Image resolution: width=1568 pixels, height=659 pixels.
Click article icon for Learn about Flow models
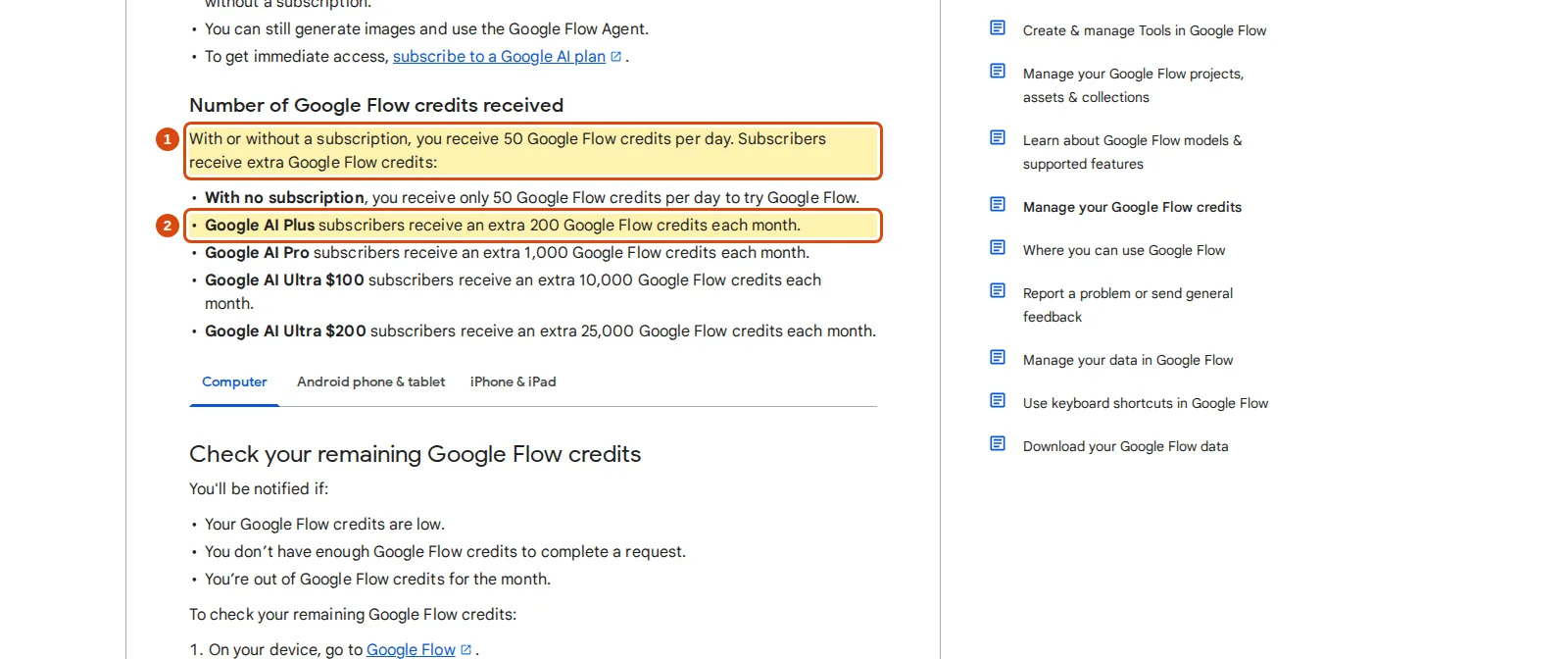click(x=998, y=138)
